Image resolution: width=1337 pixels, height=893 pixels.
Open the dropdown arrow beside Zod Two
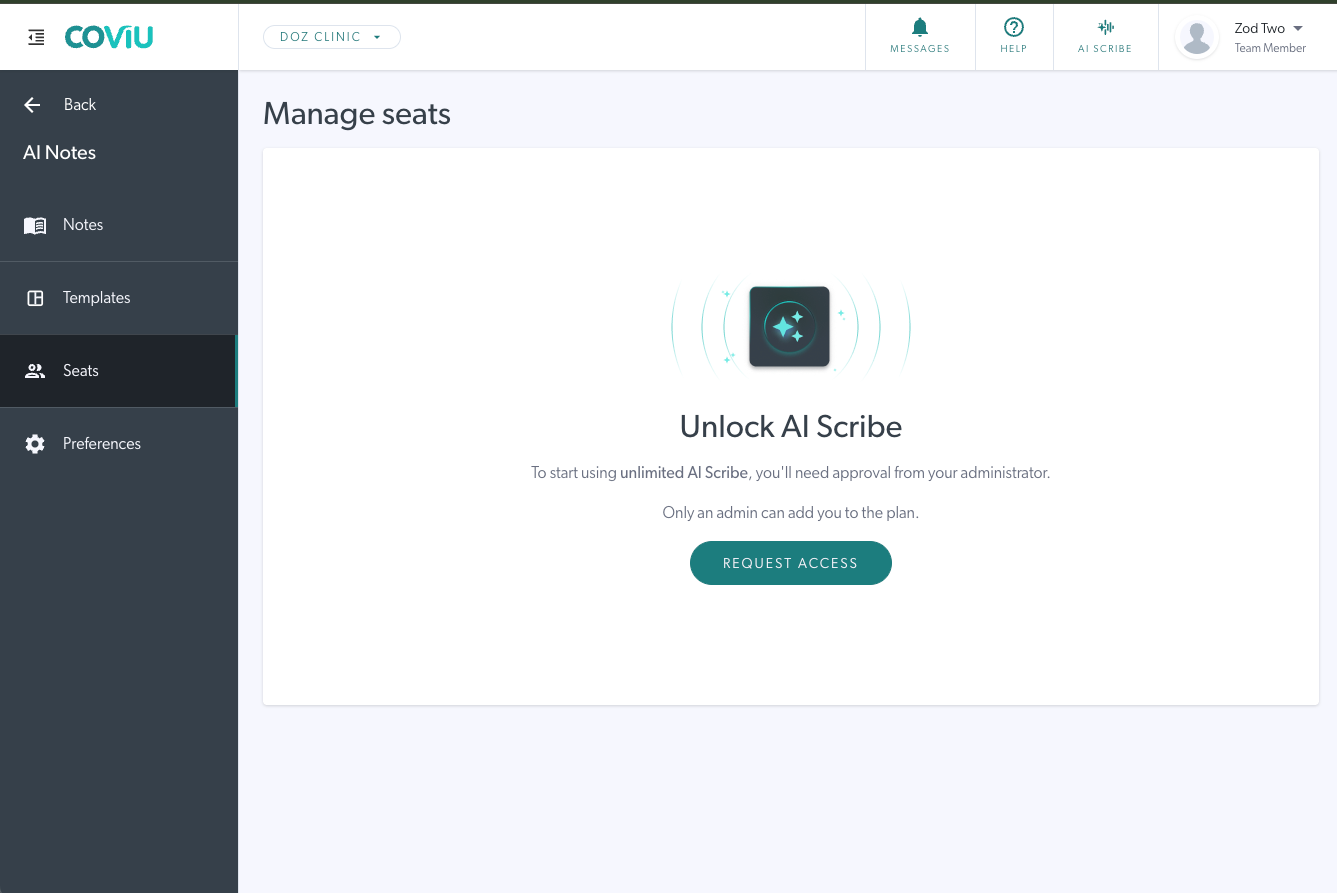click(1298, 28)
